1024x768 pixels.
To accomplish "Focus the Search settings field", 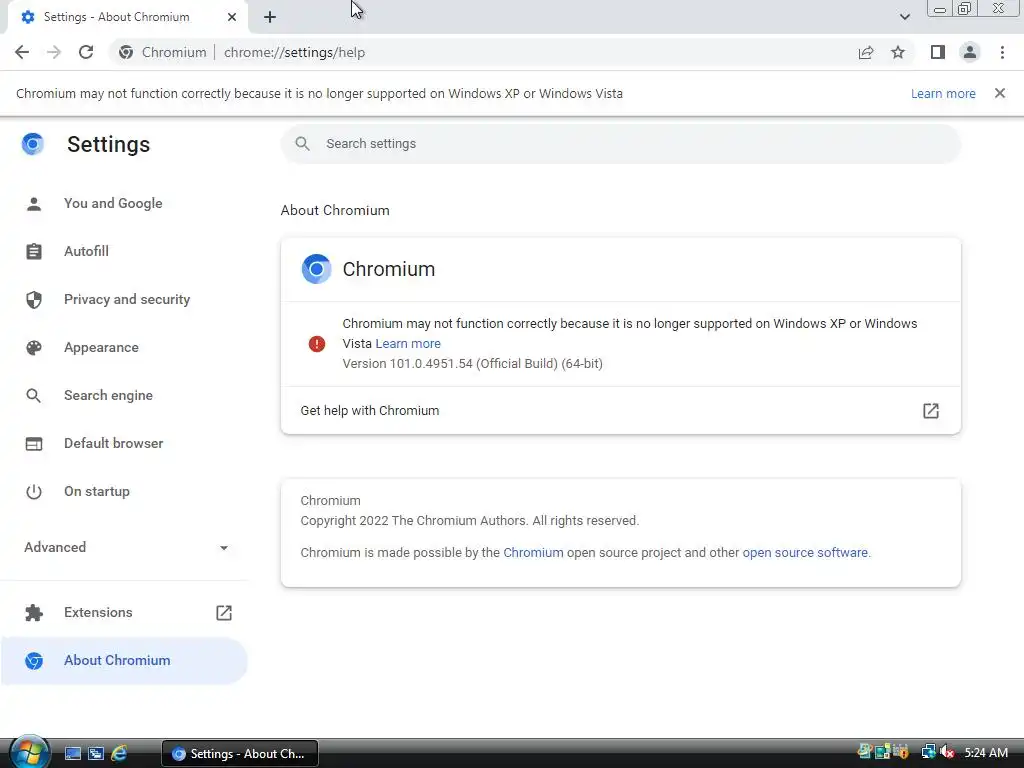I will (x=620, y=144).
